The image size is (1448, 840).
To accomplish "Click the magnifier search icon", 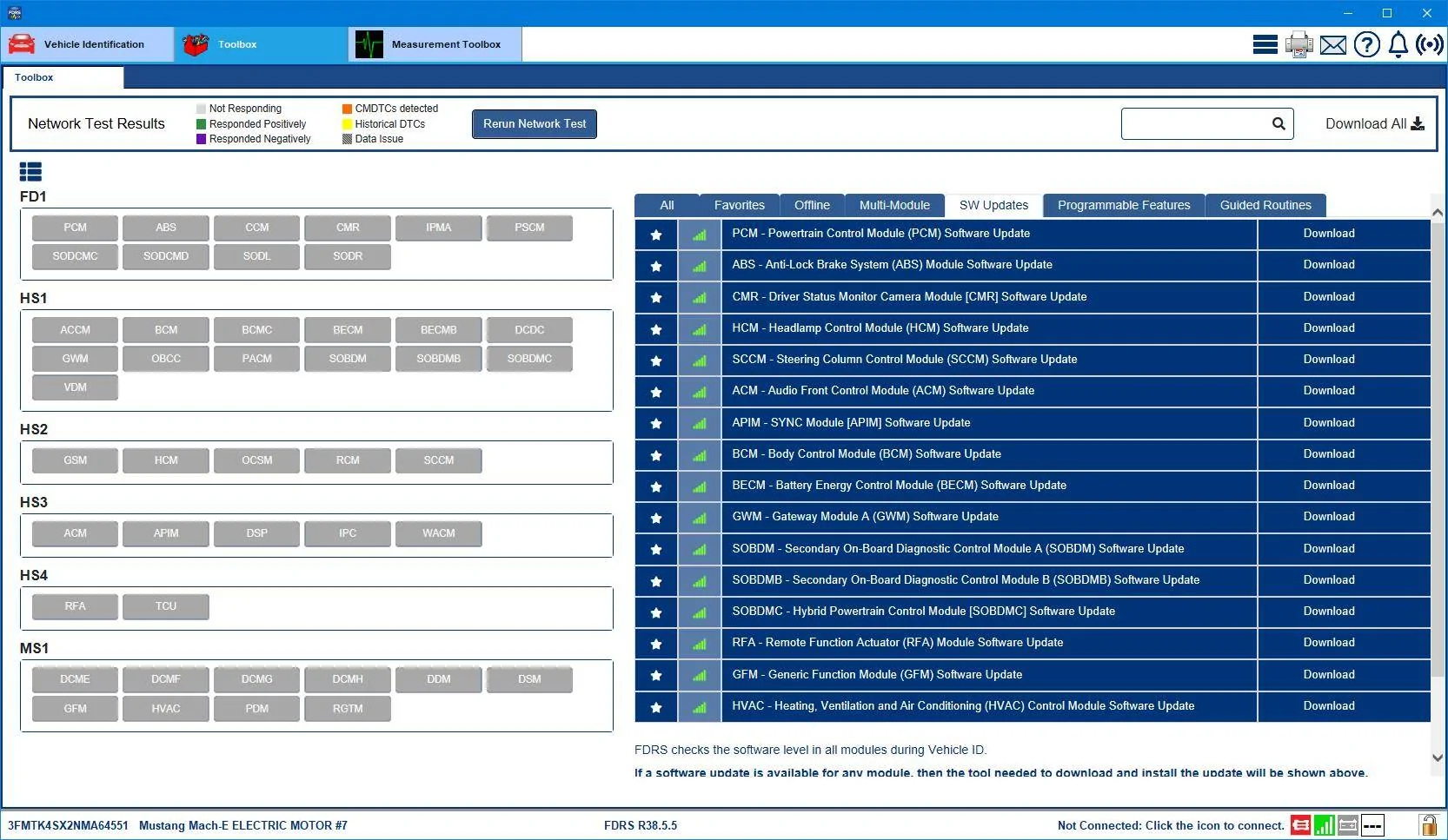I will [x=1279, y=124].
